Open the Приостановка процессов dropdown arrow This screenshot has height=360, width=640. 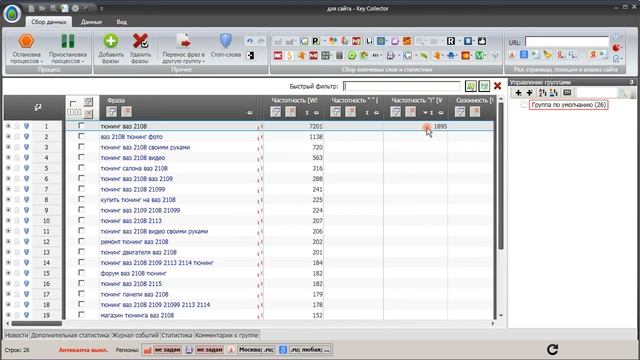[x=83, y=62]
